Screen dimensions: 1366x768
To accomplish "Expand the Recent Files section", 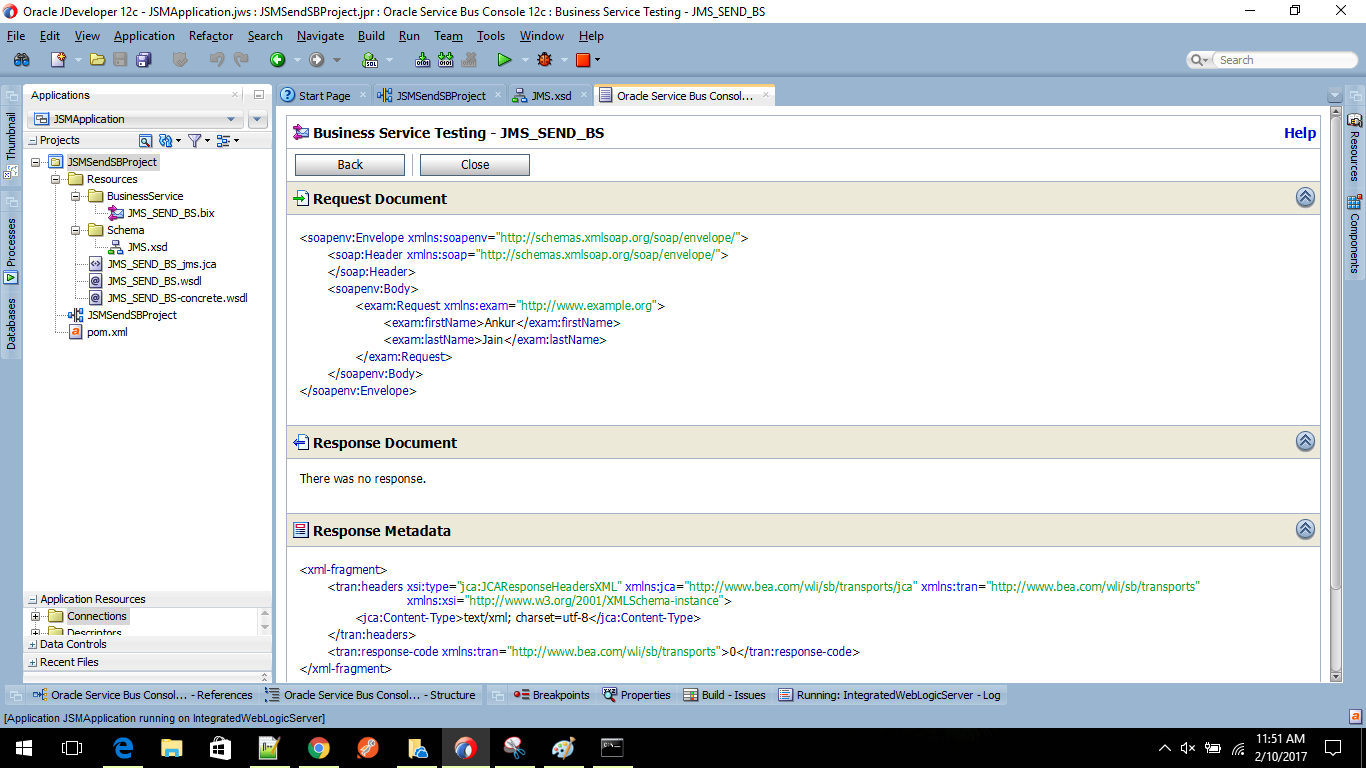I will [32, 663].
